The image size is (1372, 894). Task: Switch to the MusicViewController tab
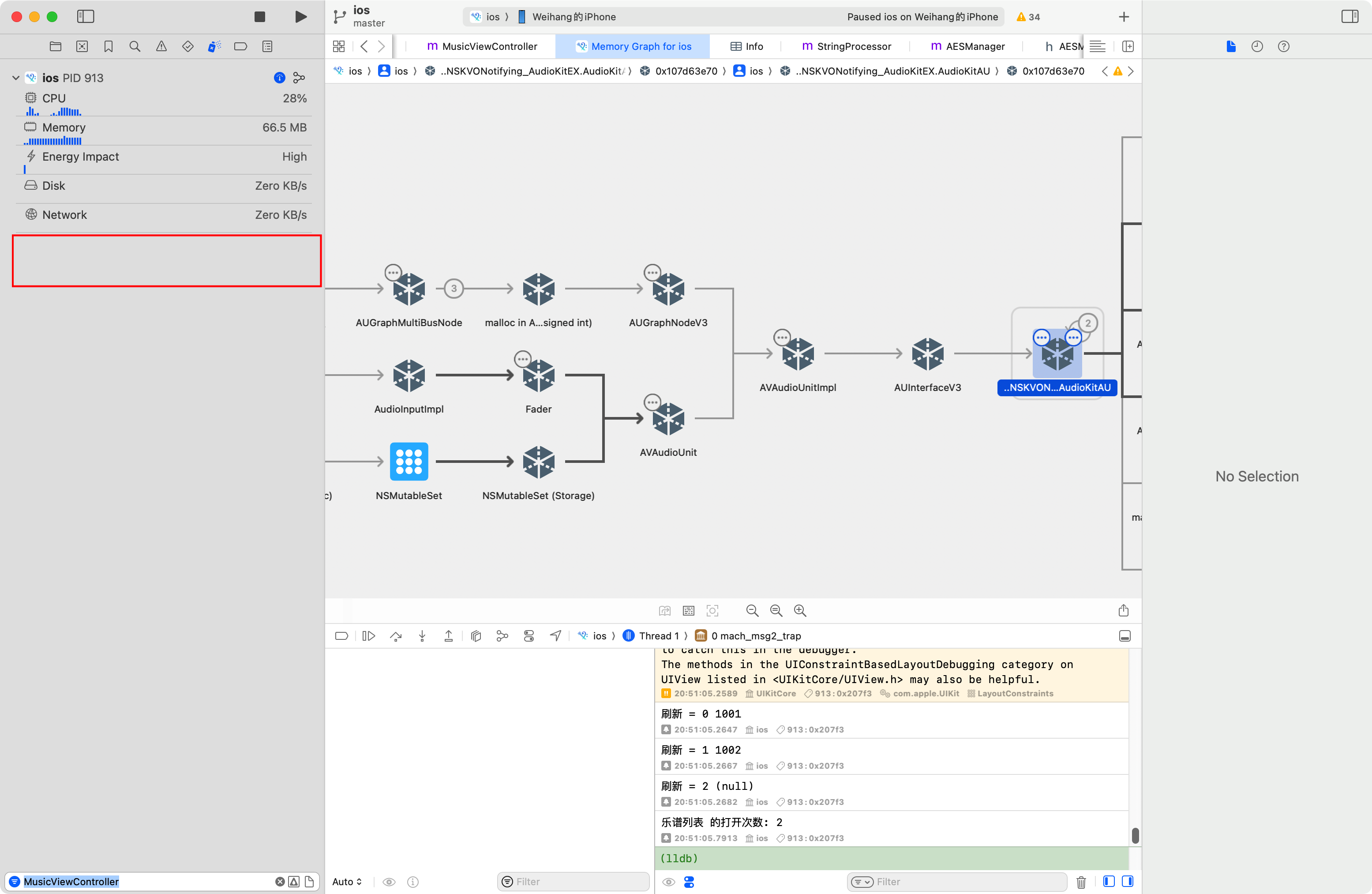[x=482, y=46]
